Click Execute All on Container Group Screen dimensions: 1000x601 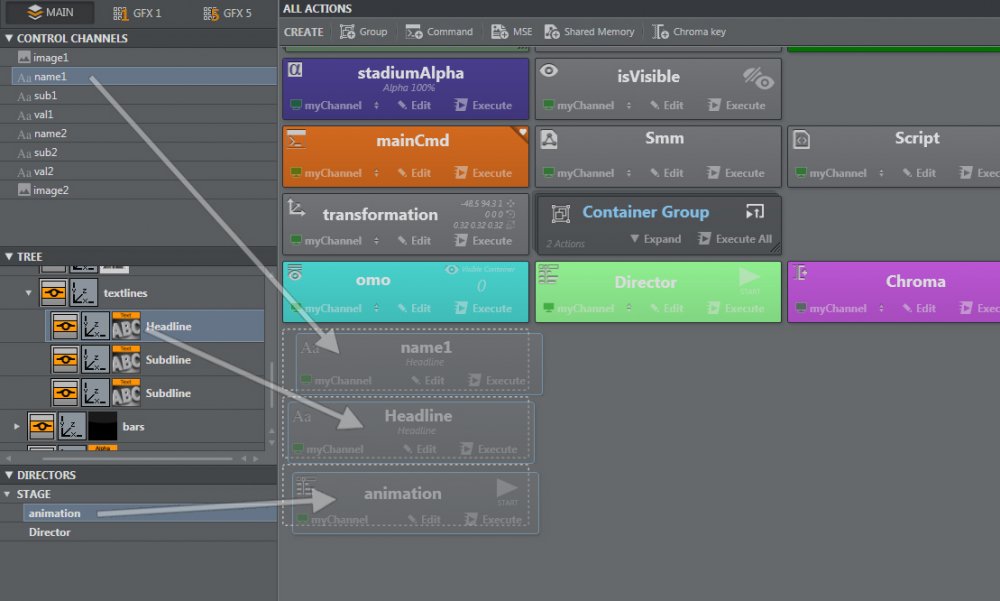pyautogui.click(x=734, y=239)
